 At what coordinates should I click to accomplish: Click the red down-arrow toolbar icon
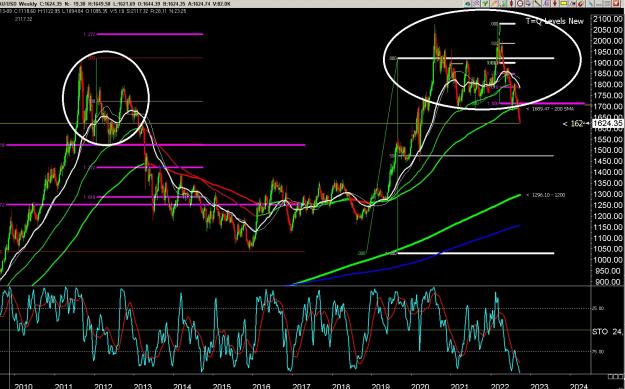pyautogui.click(x=555, y=4)
